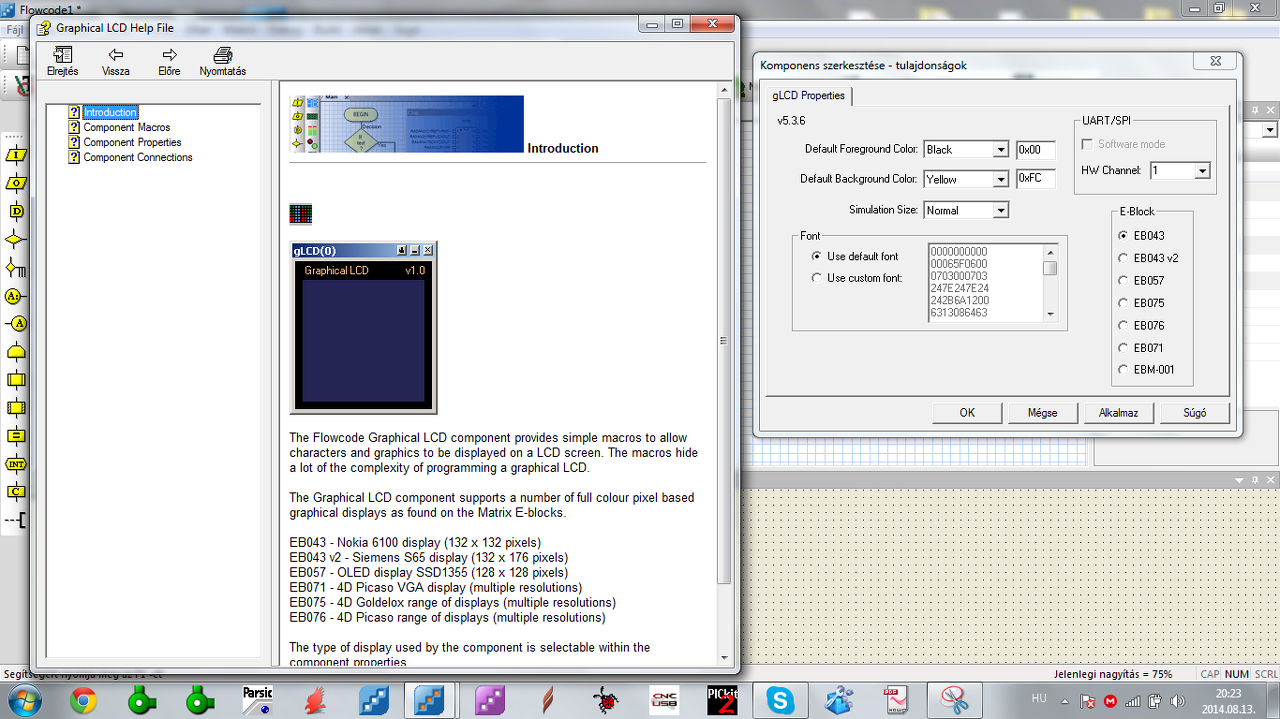Open Parsic from the taskbar
This screenshot has height=719, width=1280.
[x=258, y=701]
